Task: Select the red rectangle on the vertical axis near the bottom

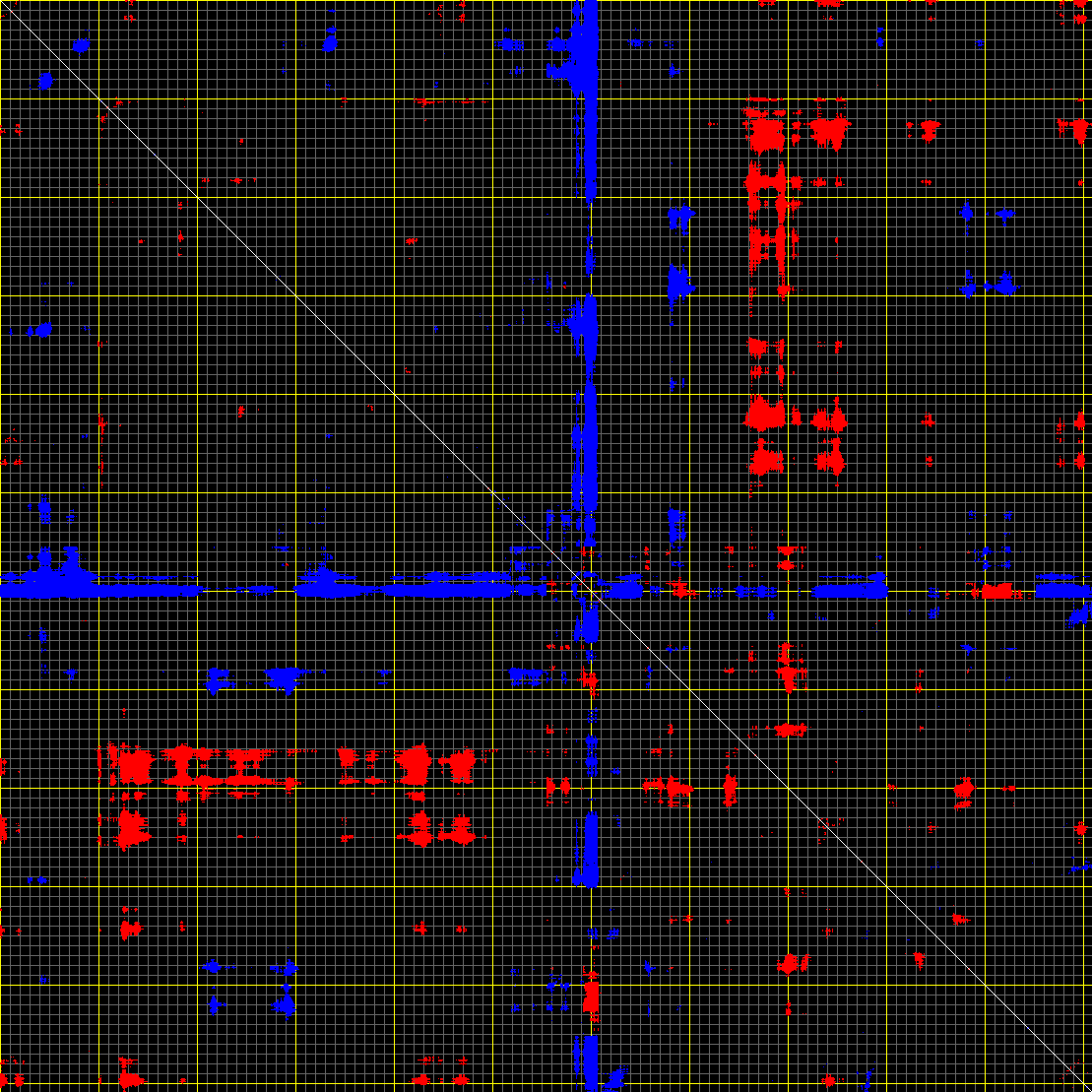Action: coord(591,997)
